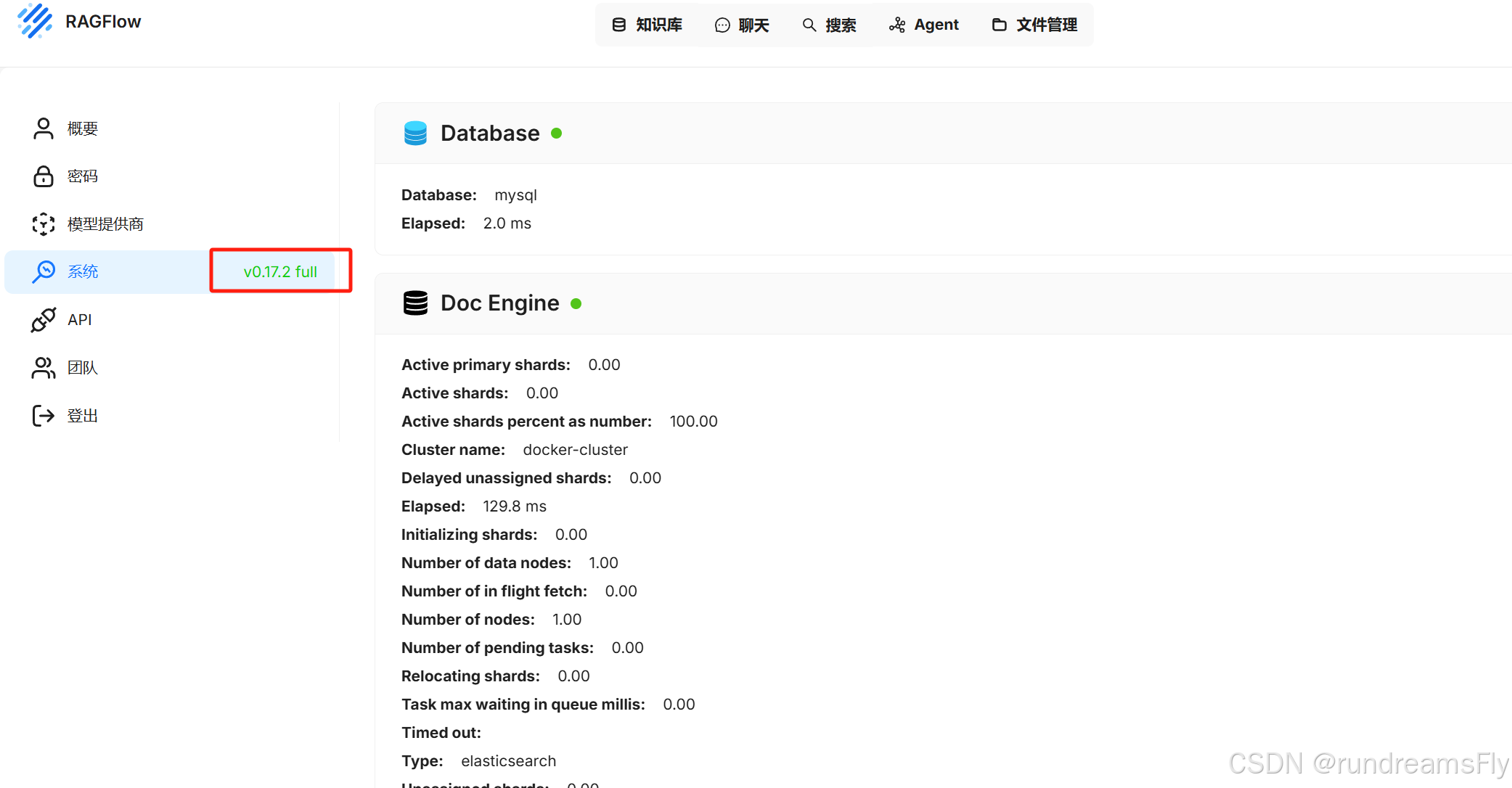Click the 概要 profile person icon
The image size is (1512, 788).
44,128
